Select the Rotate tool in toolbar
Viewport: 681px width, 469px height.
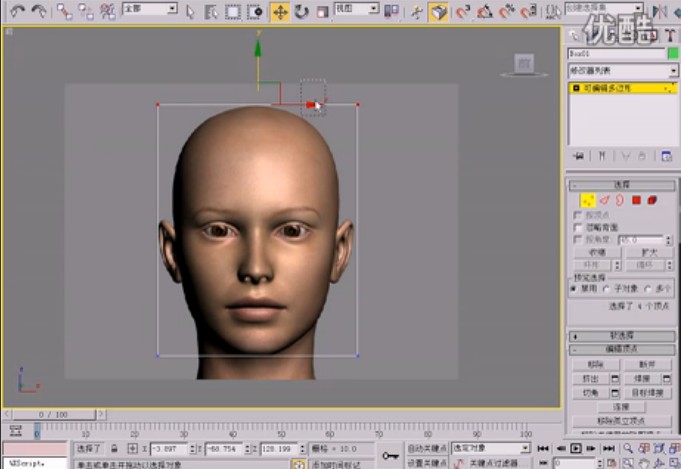click(301, 12)
